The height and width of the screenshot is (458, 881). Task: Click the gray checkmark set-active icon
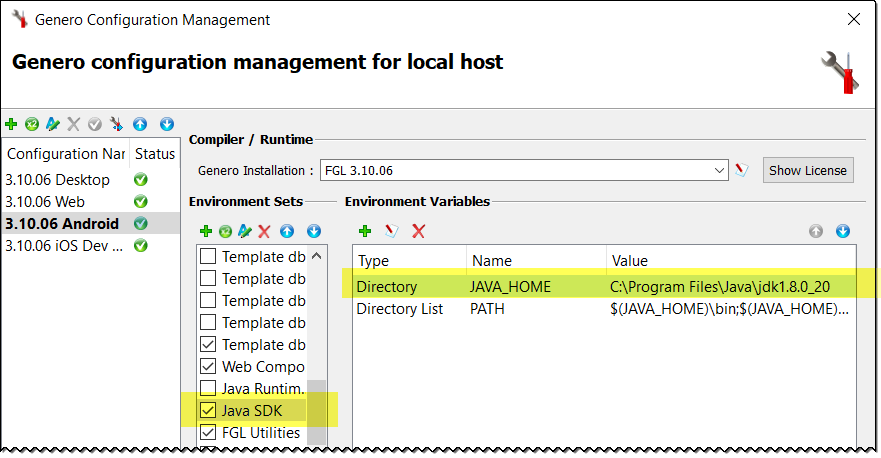[95, 124]
